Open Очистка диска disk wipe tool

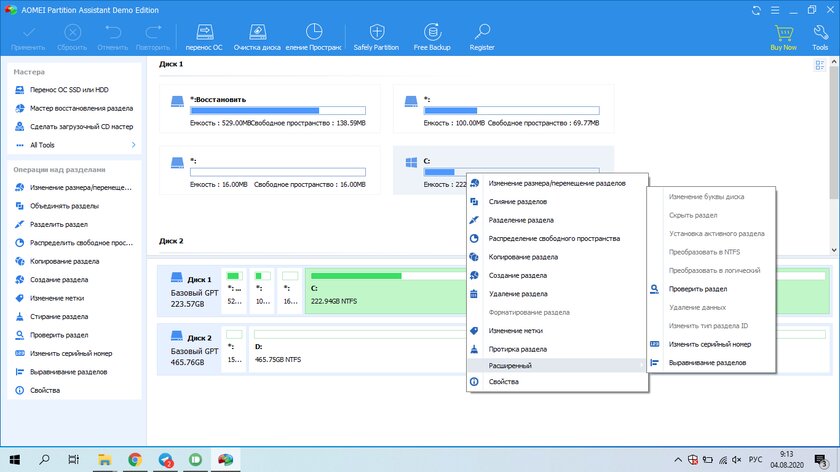[257, 37]
